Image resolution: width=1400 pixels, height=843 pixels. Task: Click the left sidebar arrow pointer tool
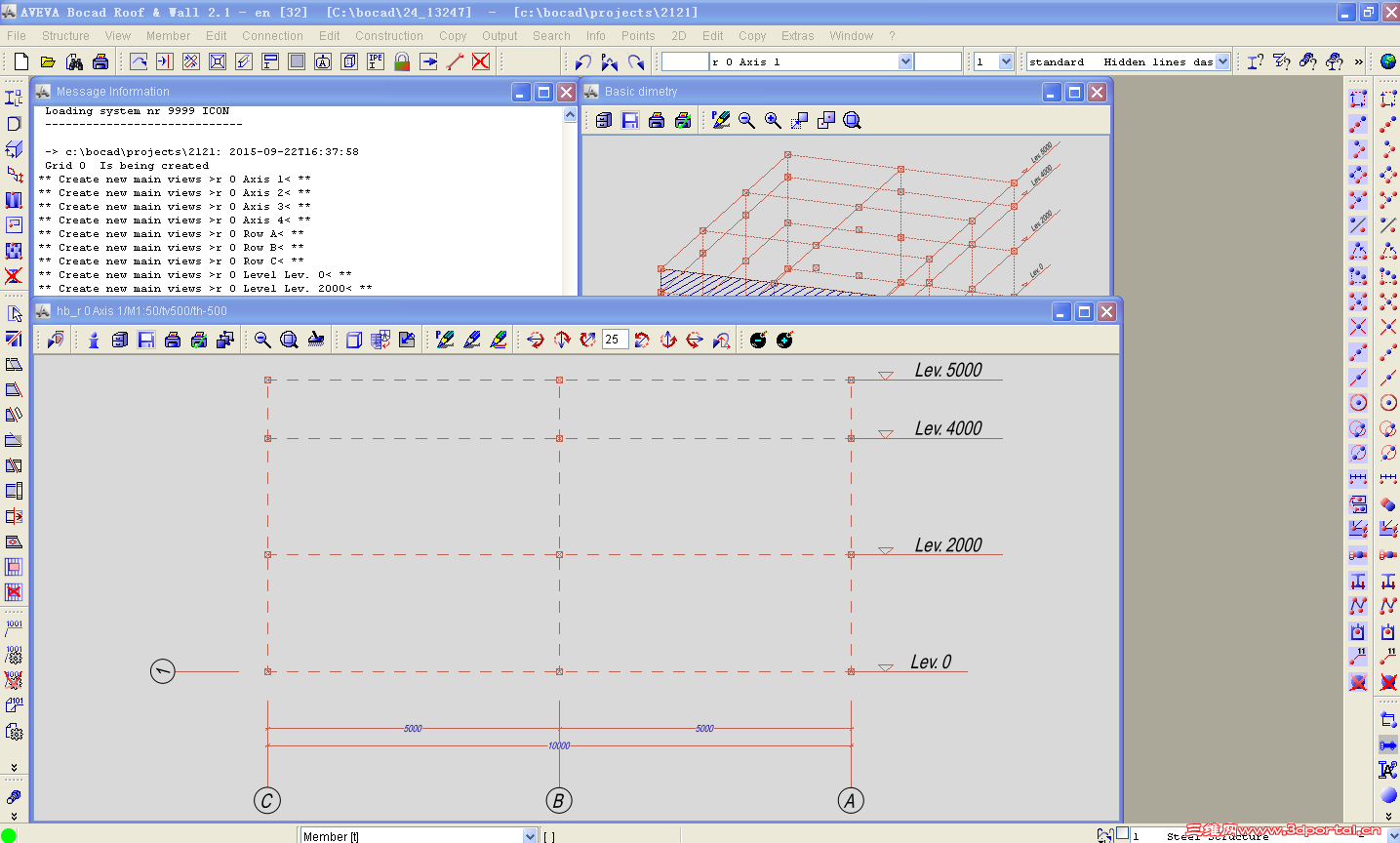tap(14, 314)
